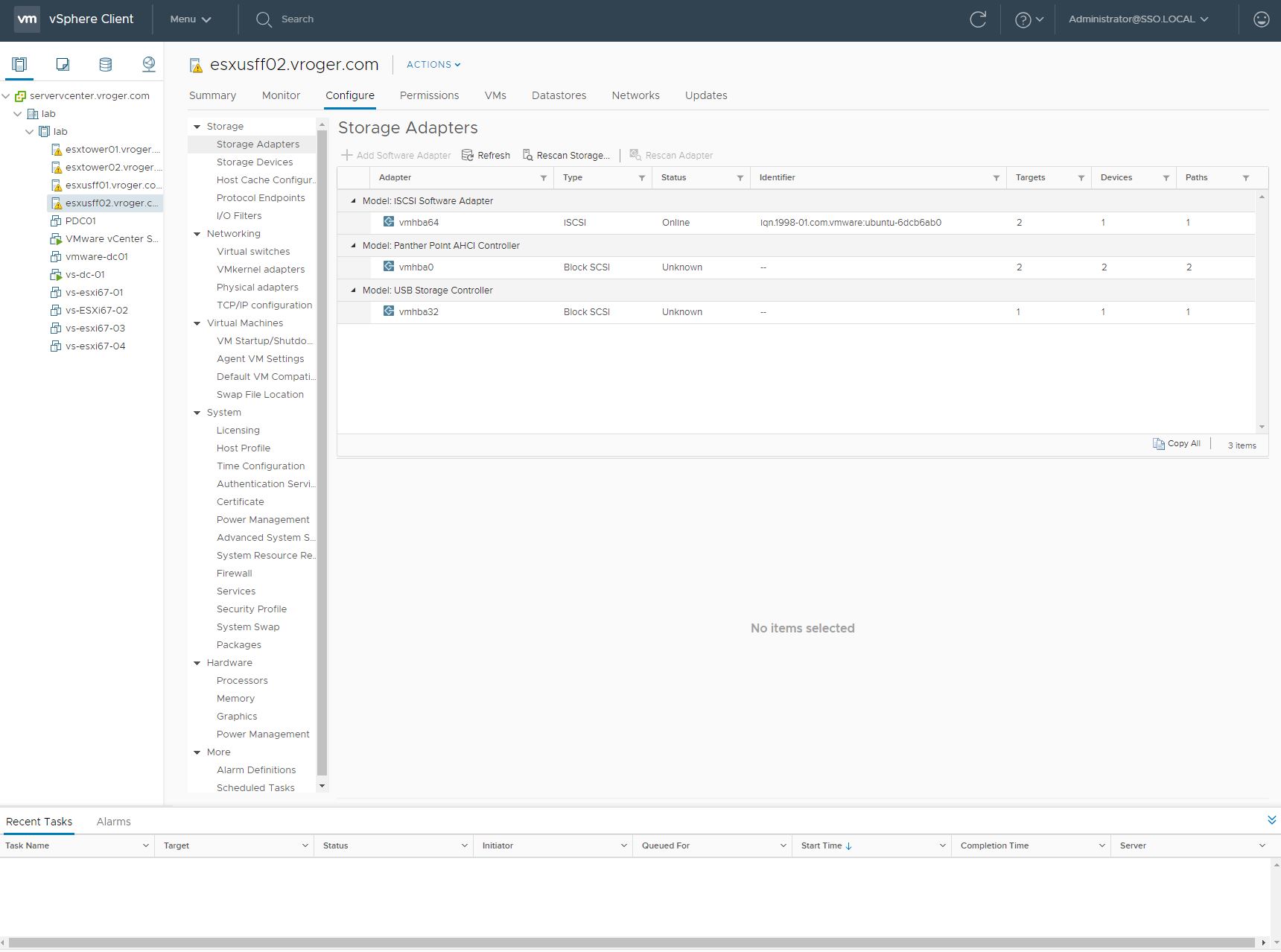Screen dimensions: 1281x952
Task: Switch to the VMs tab
Action: 495,95
